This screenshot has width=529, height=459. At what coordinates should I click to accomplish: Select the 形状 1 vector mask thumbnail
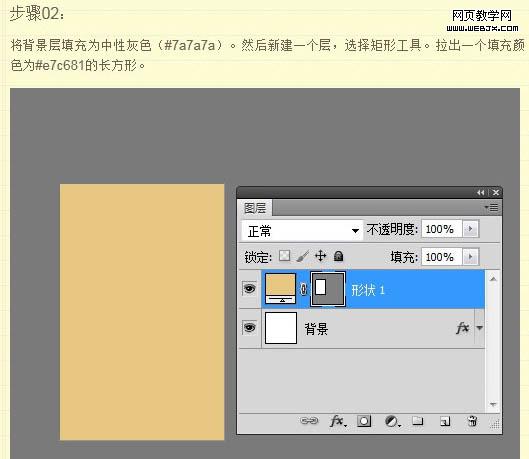click(x=328, y=289)
